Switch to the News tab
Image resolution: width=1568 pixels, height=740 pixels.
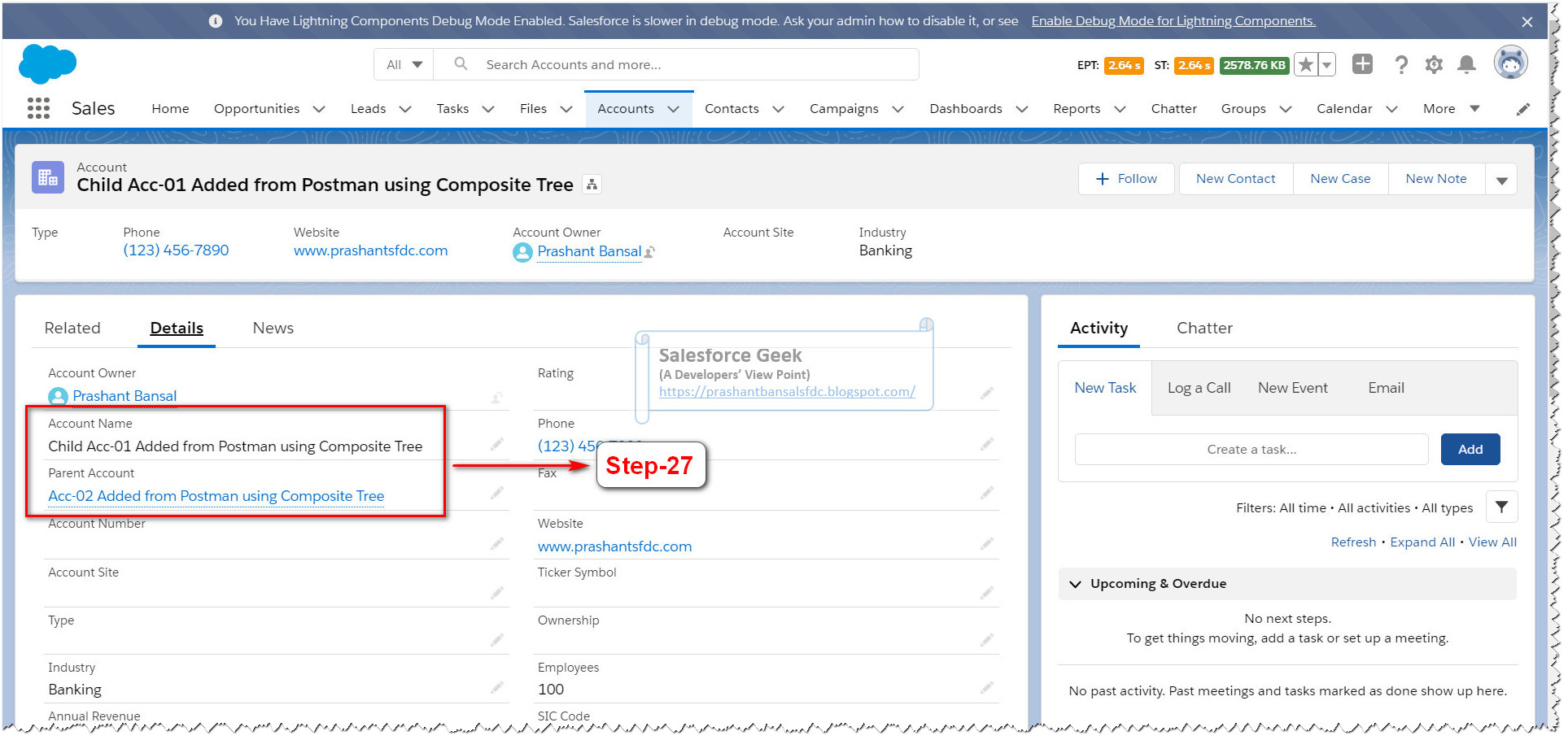click(x=273, y=328)
